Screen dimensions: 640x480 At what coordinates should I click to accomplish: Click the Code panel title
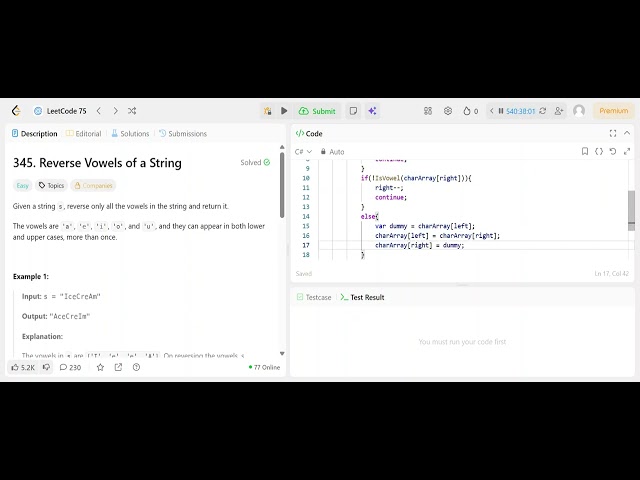click(x=309, y=133)
